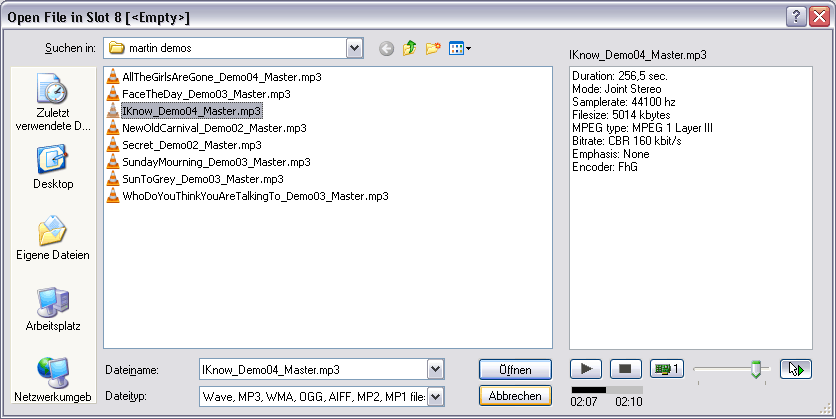Select SundayMourning_Demo03_Master.mp3 file
This screenshot has height=419, width=836.
pos(215,162)
